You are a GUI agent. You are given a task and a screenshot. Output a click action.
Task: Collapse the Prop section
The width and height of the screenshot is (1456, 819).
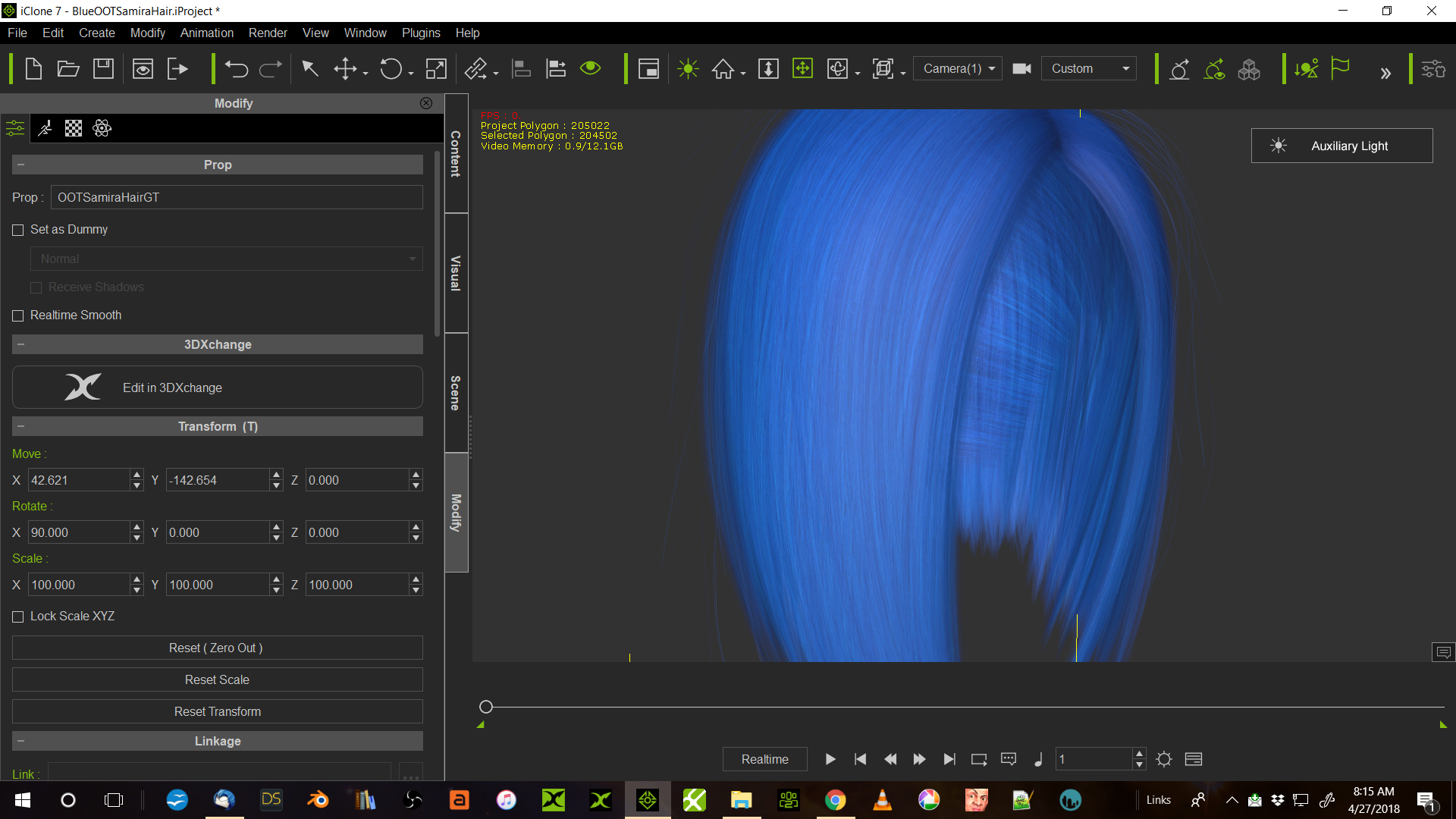[20, 165]
